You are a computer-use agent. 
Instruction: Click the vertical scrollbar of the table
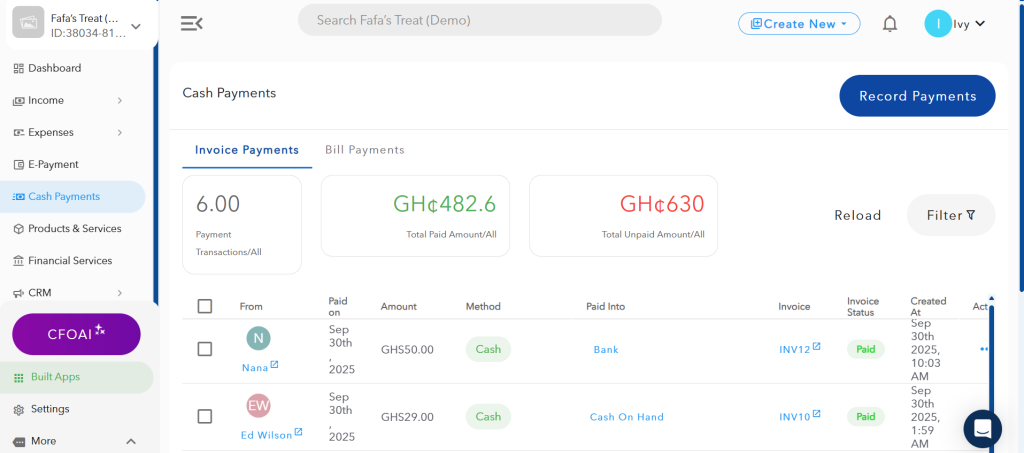(x=991, y=370)
